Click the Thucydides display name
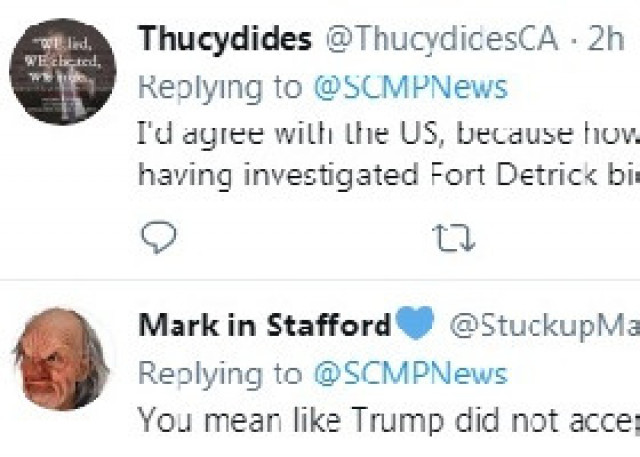The image size is (640, 457). pos(225,38)
